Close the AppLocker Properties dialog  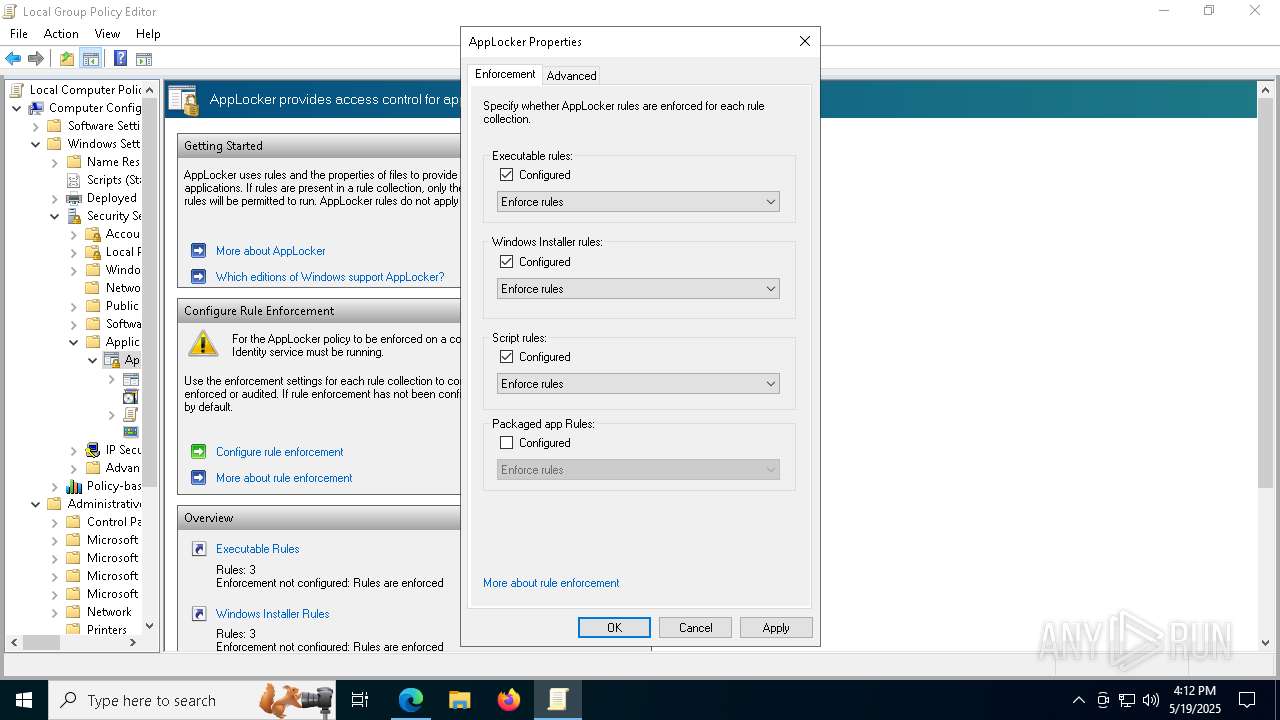point(804,42)
